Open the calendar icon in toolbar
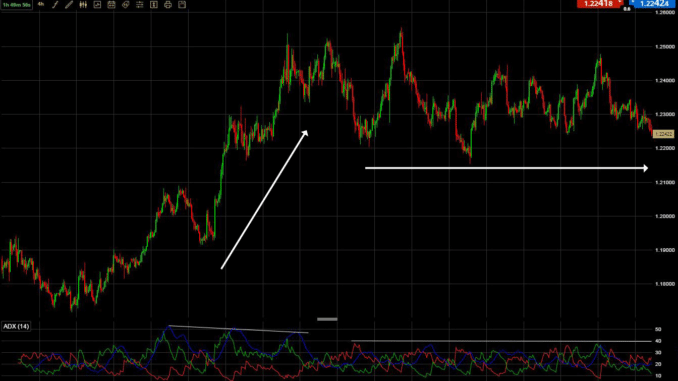Image resolution: width=678 pixels, height=381 pixels. click(x=111, y=5)
